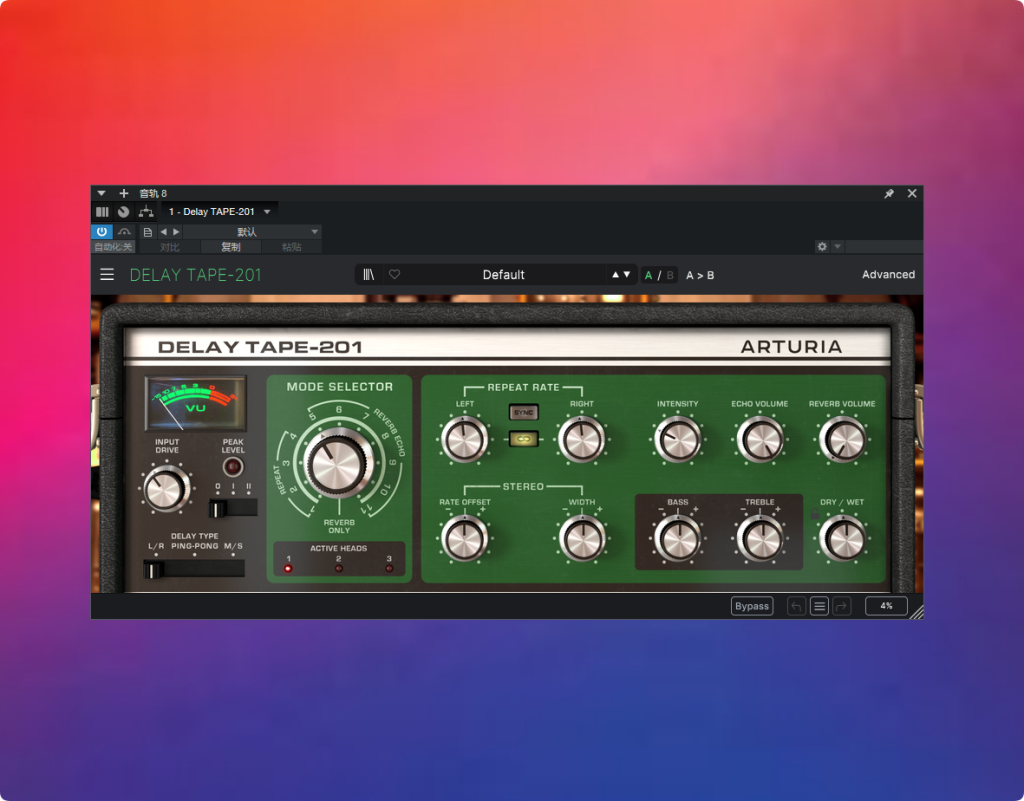Toggle the link button between Left and Right
The height and width of the screenshot is (801, 1024).
(523, 439)
